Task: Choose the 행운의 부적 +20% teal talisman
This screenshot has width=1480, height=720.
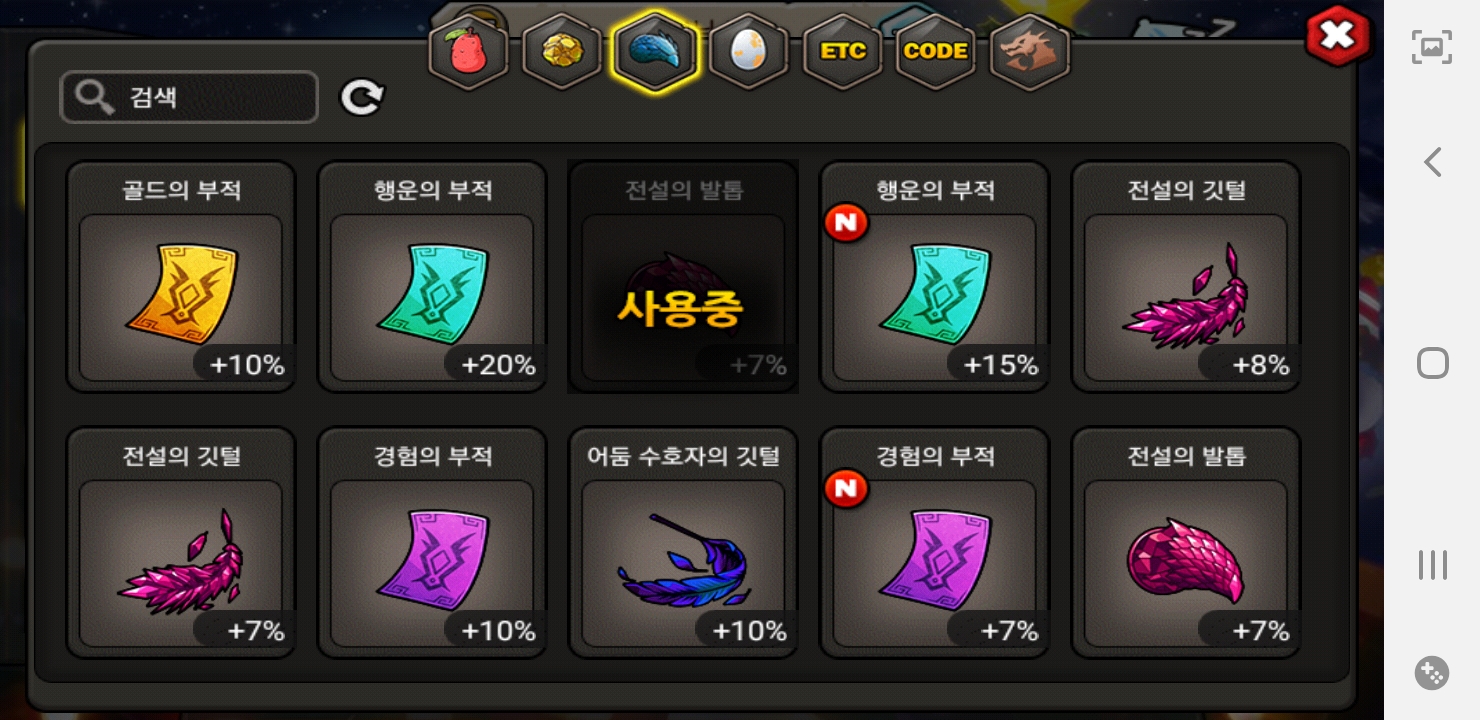Action: pos(432,277)
